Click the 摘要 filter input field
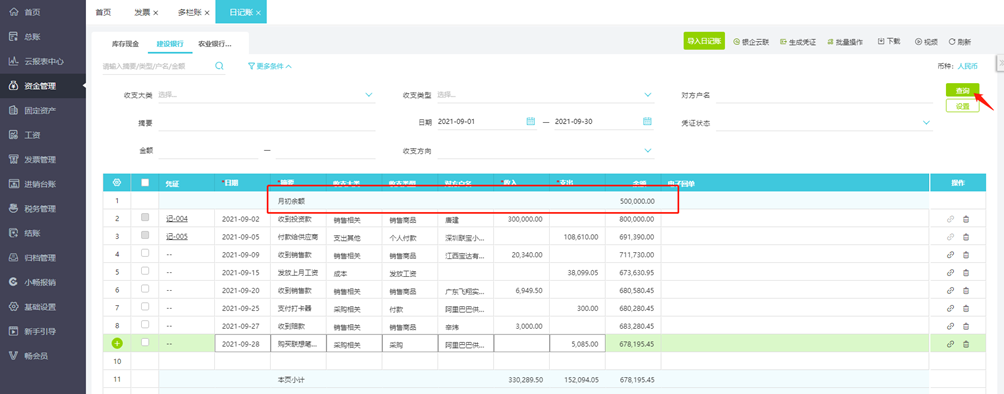Screen dimensions: 1004x394 pos(267,123)
